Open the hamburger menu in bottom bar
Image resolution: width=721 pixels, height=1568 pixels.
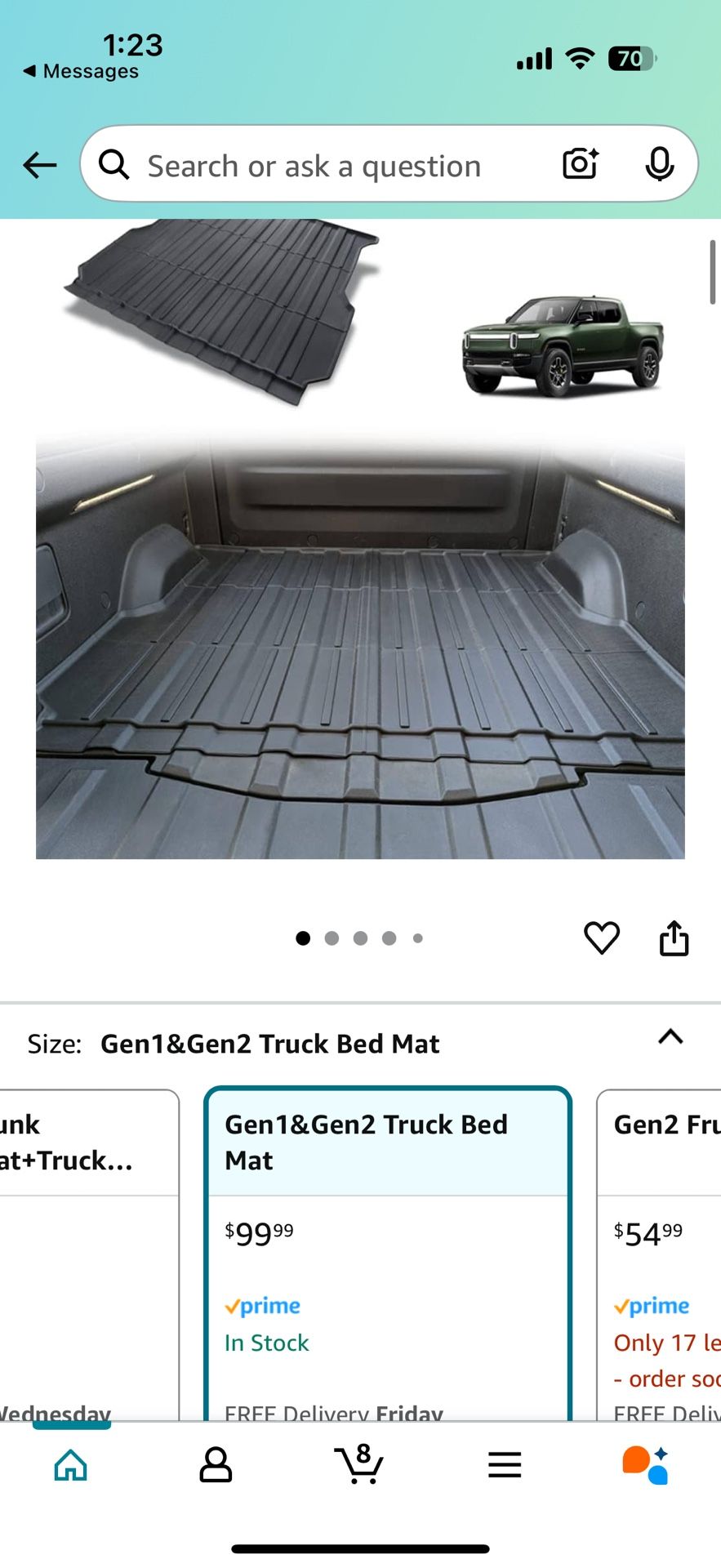505,1464
